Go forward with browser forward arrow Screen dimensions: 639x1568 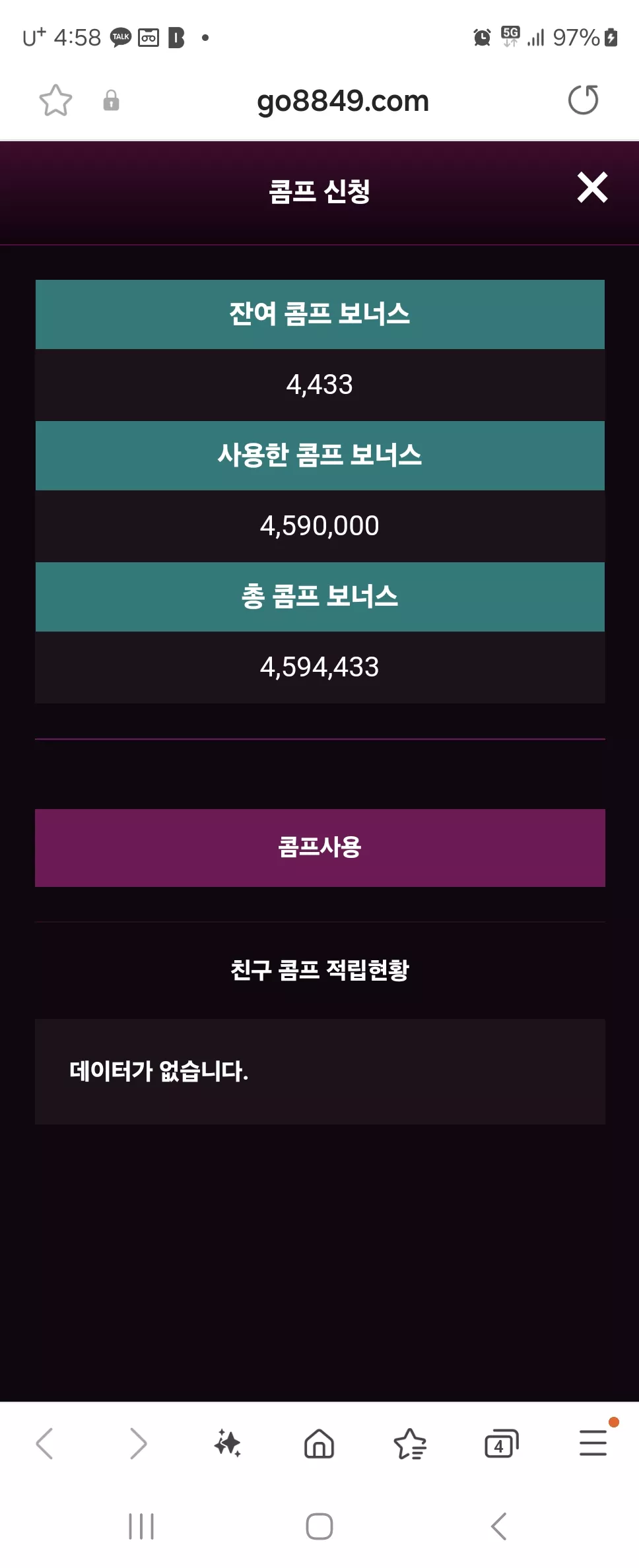click(138, 1443)
